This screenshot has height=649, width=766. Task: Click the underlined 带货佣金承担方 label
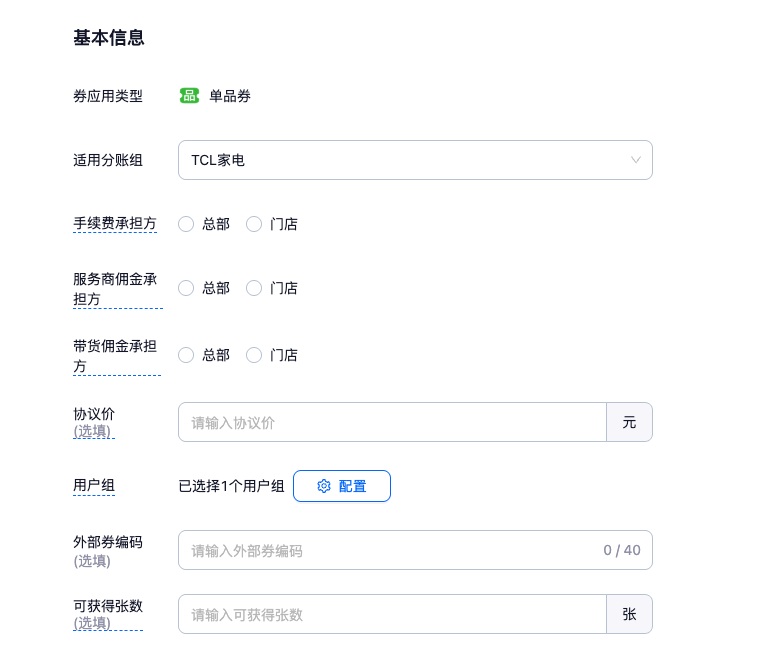point(115,356)
